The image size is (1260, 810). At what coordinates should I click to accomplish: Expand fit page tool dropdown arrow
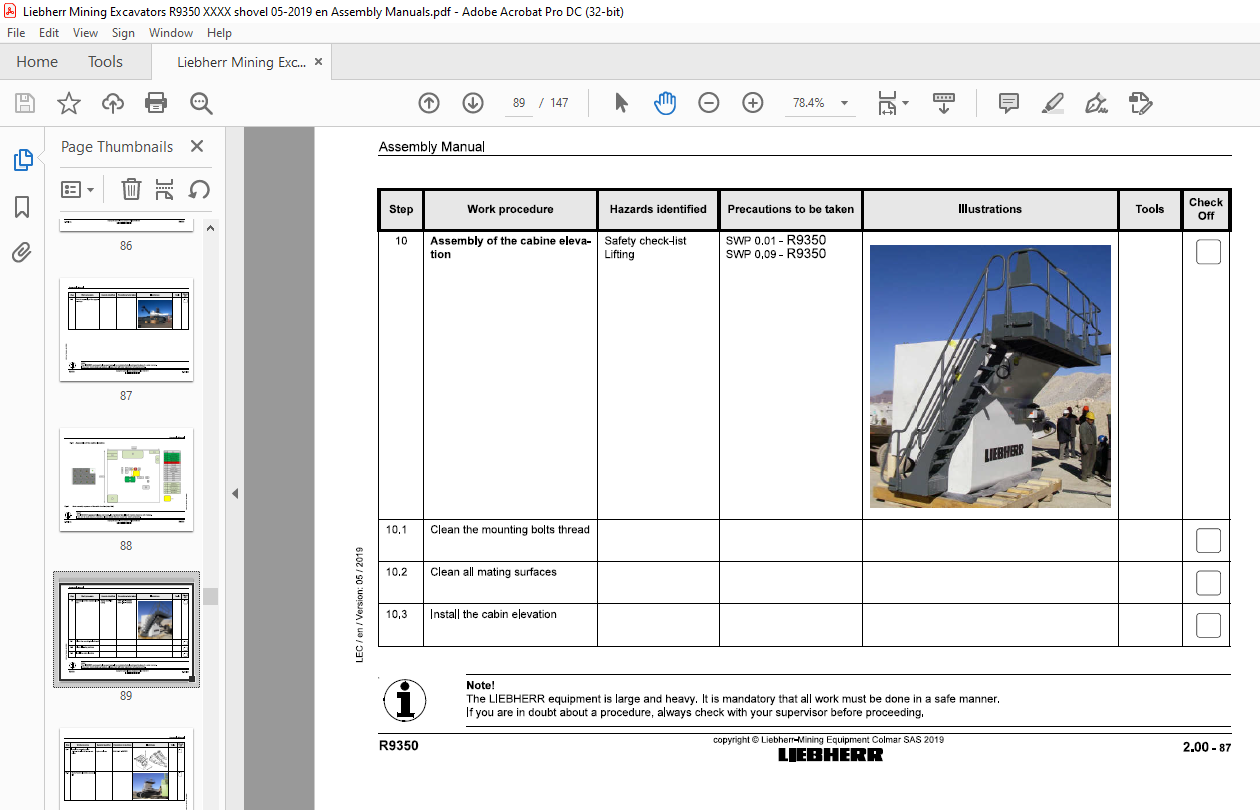pos(906,103)
